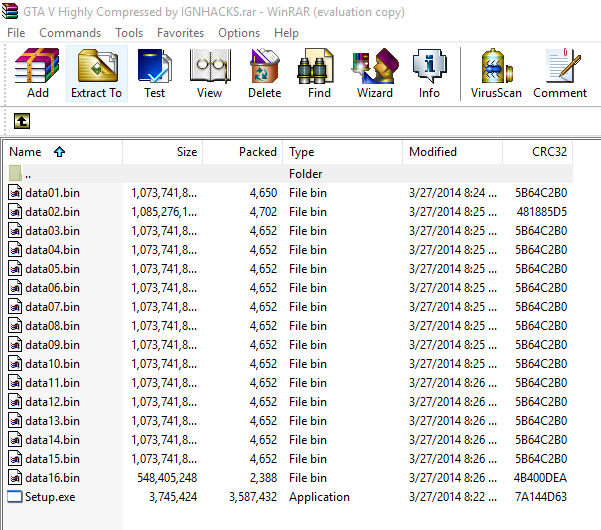This screenshot has height=530, width=601.
Task: Select the data06.bin file icon
Action: [x=15, y=287]
